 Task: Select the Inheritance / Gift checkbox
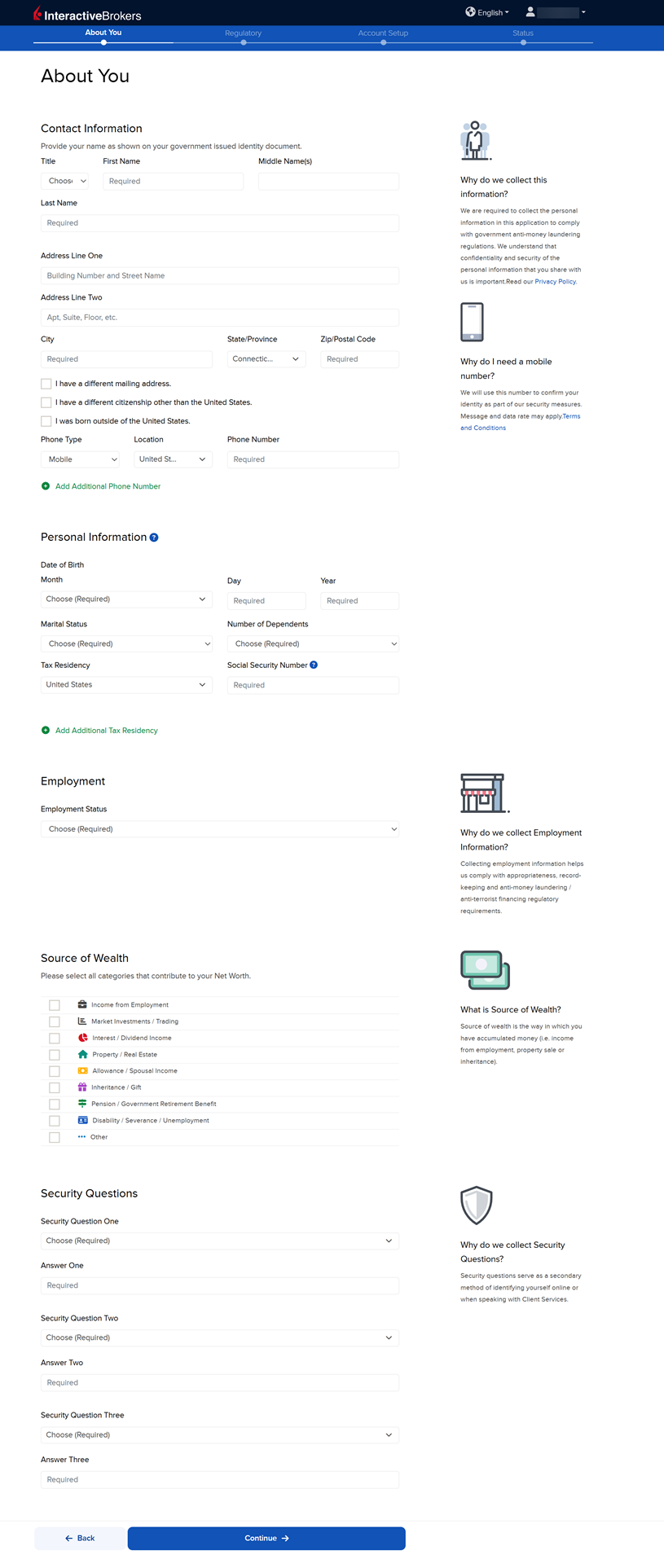(55, 1087)
